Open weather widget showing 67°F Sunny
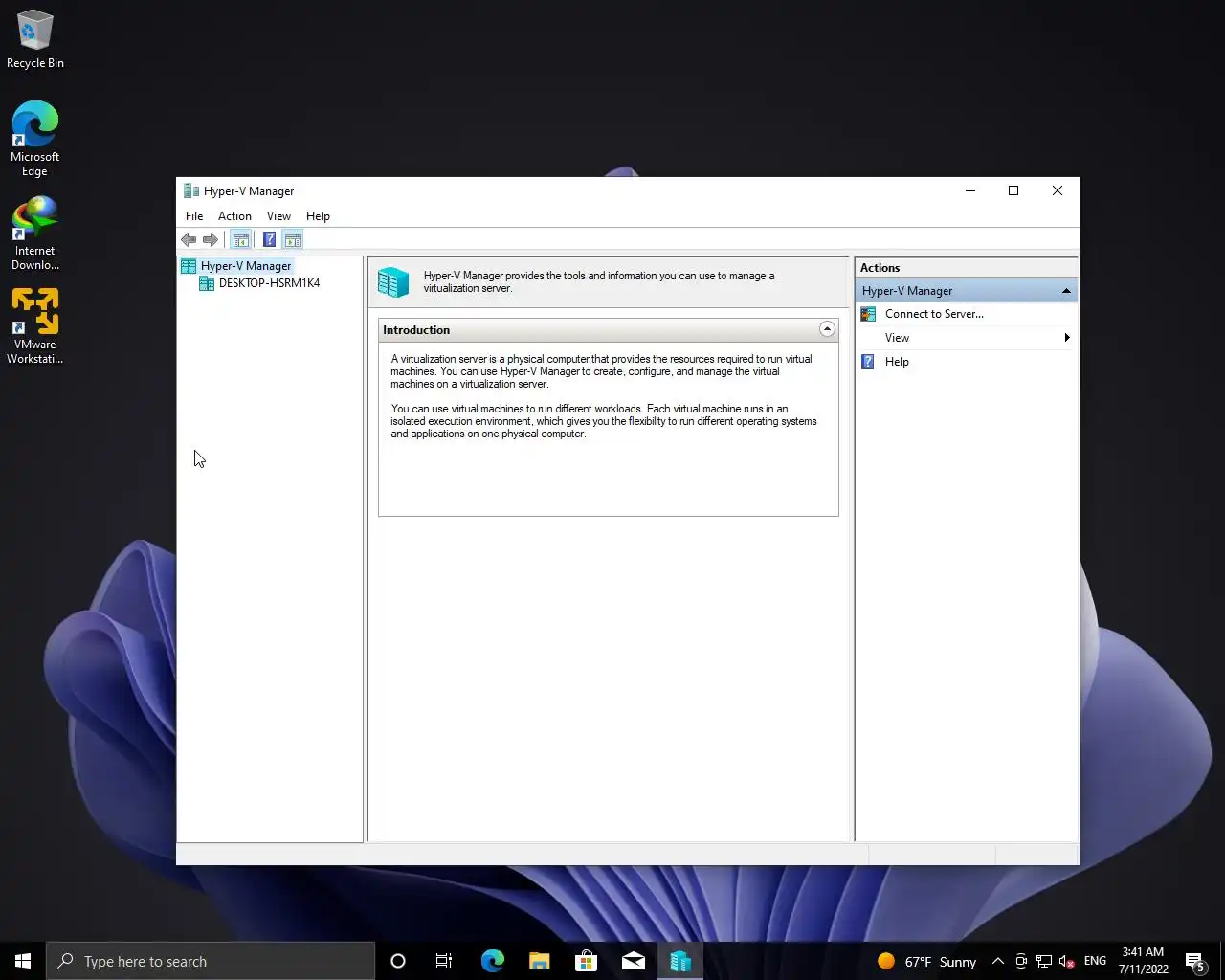Viewport: 1225px width, 980px height. tap(926, 961)
